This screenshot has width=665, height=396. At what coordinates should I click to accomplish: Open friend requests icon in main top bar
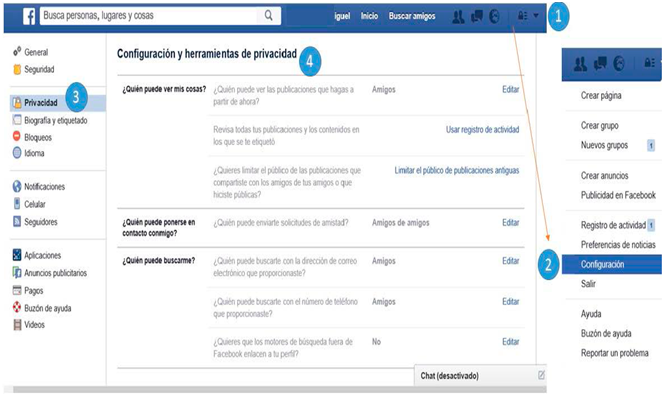(458, 17)
